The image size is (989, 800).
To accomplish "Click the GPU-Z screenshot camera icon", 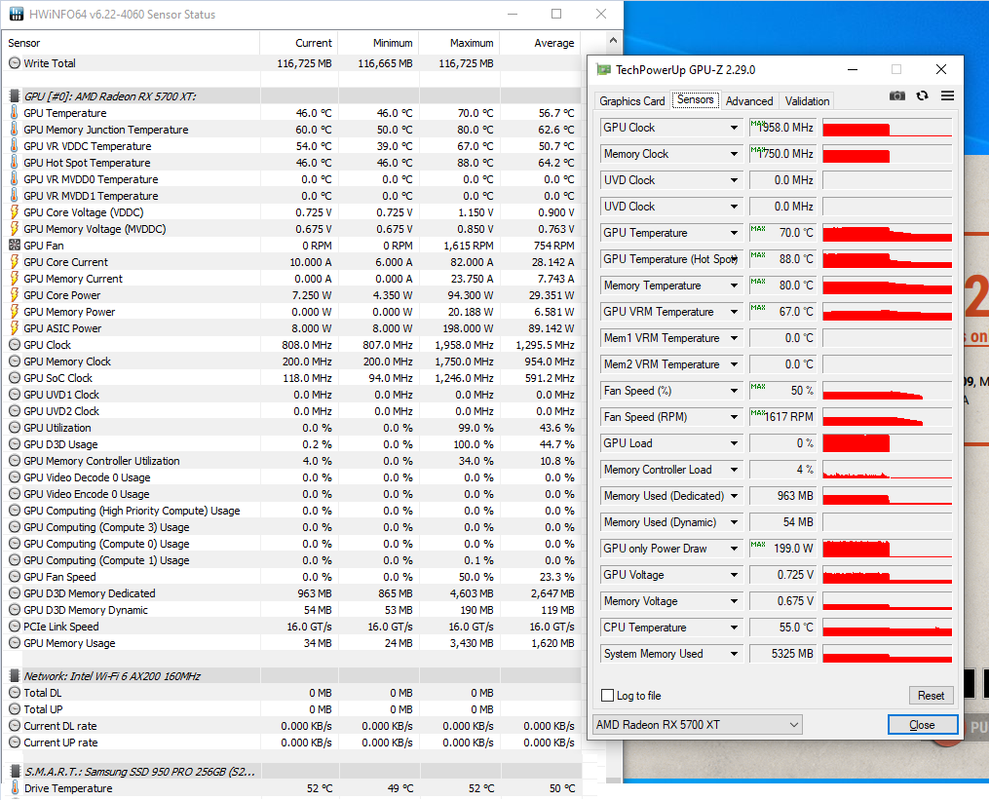I will tap(897, 96).
